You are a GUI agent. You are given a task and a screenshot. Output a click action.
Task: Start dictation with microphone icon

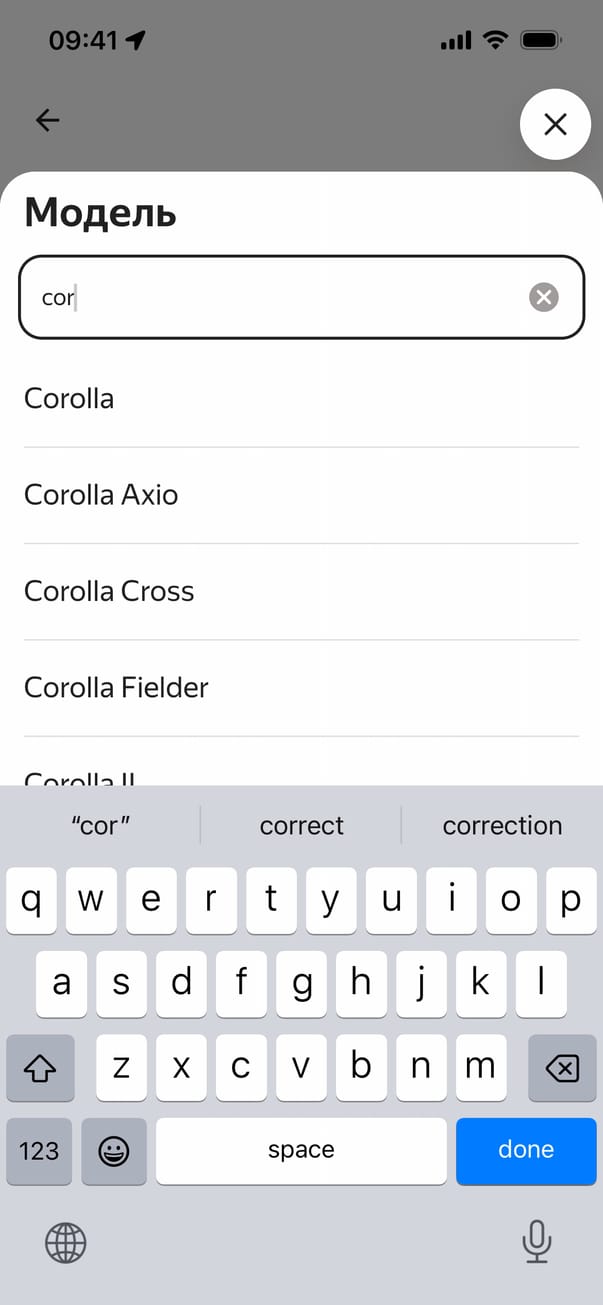click(537, 1242)
